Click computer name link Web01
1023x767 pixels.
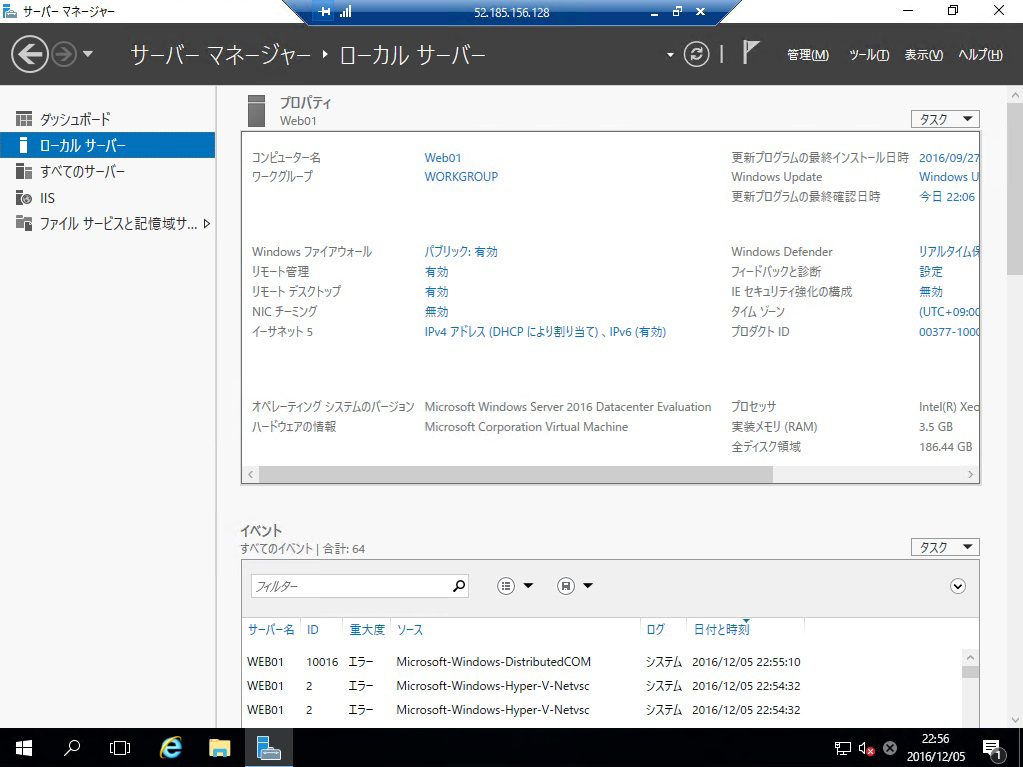click(x=442, y=157)
